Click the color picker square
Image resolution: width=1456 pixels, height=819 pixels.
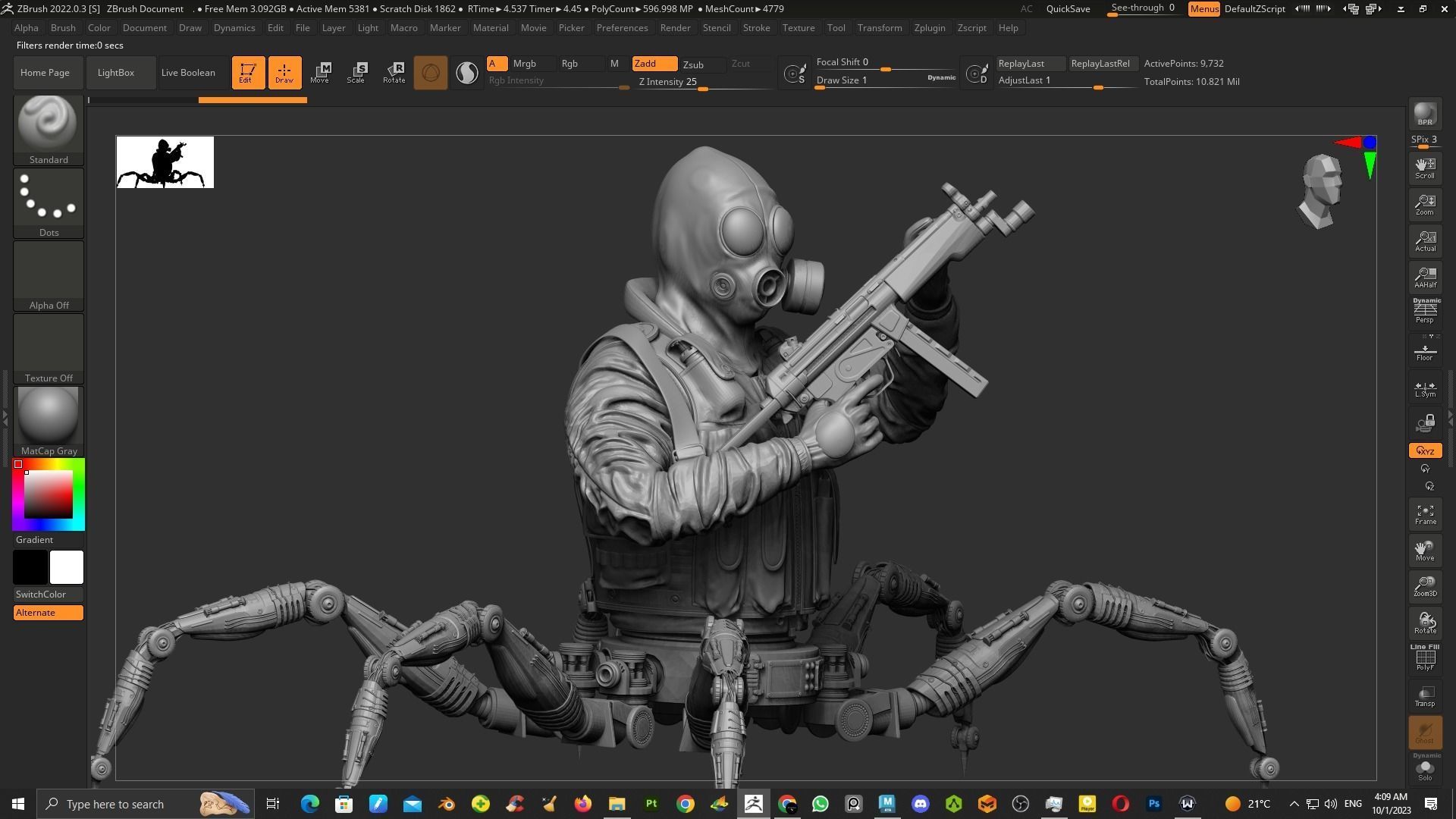point(49,494)
